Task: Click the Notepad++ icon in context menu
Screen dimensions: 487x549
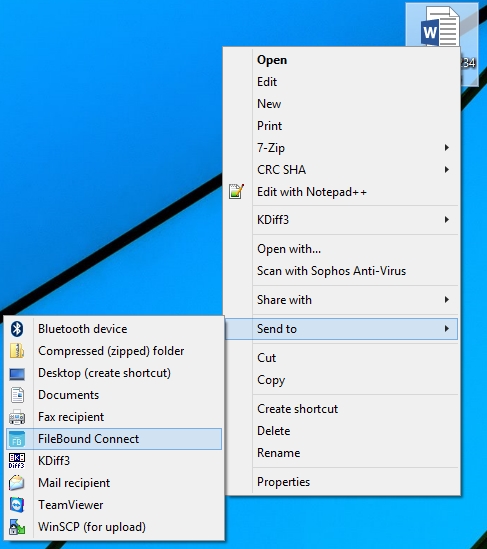Action: click(236, 192)
